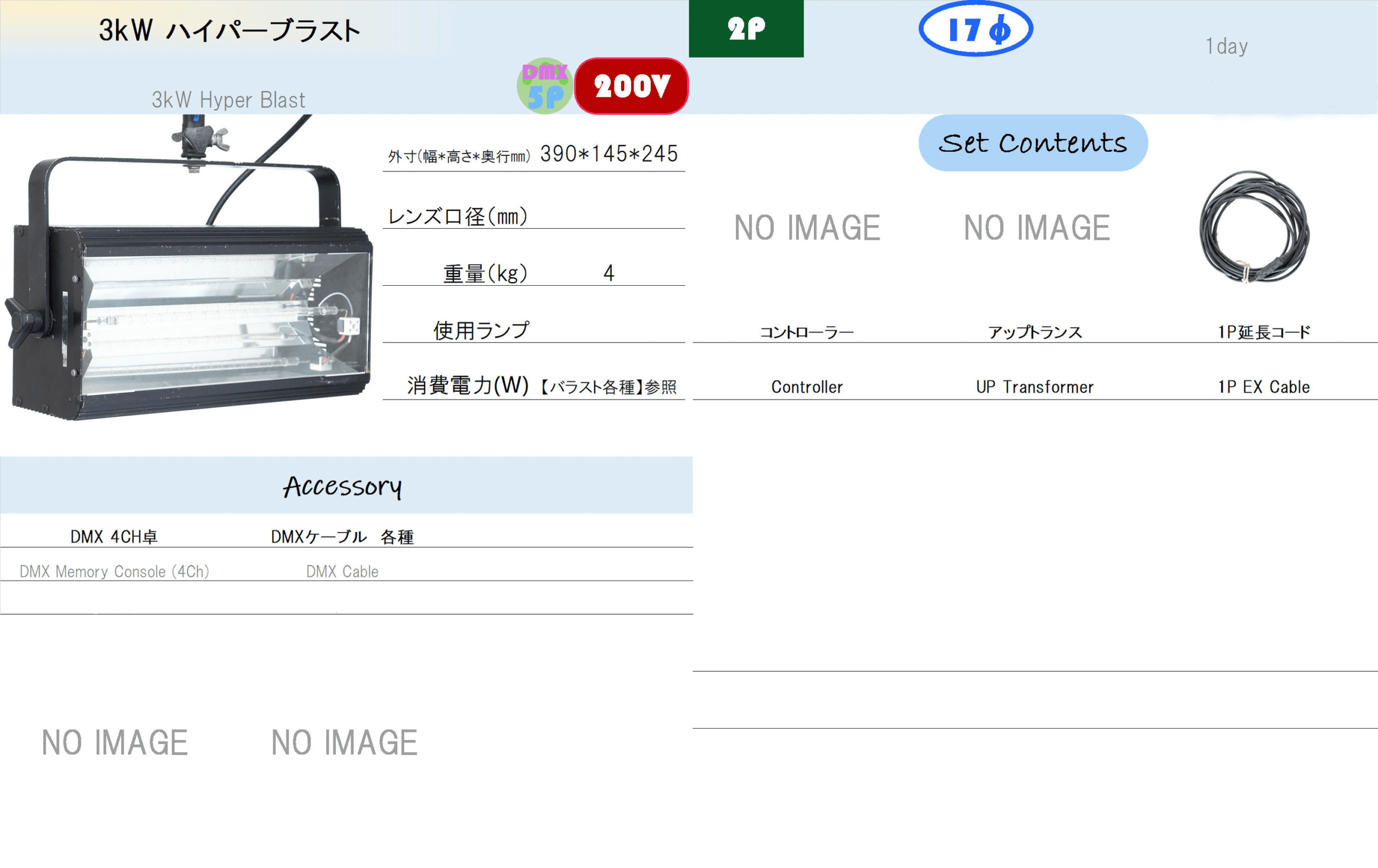Click the DMX 4CH卓 accessory label

113,537
